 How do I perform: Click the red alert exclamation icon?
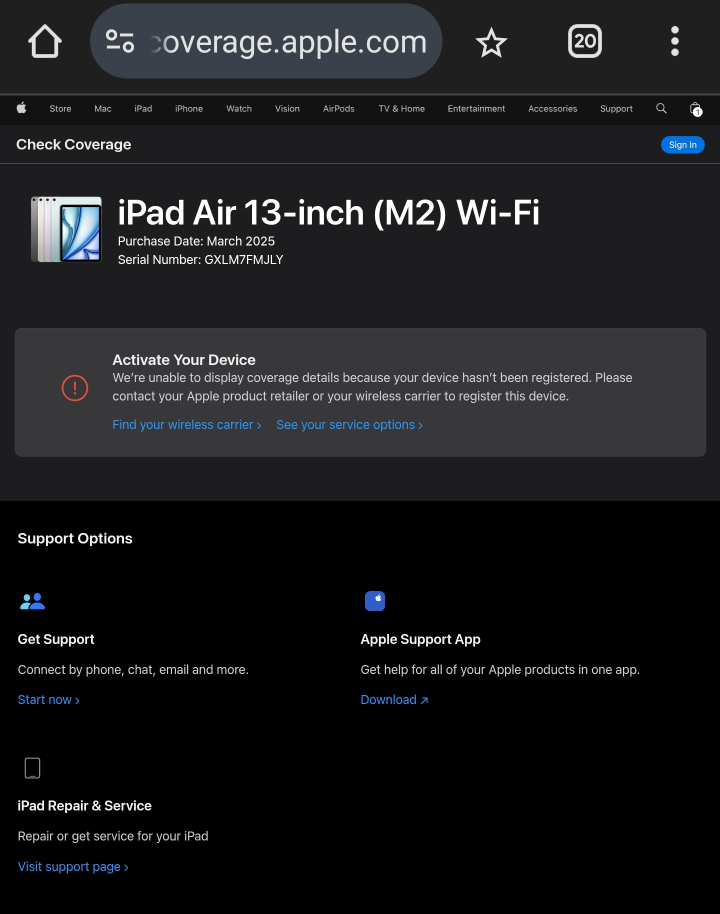75,388
